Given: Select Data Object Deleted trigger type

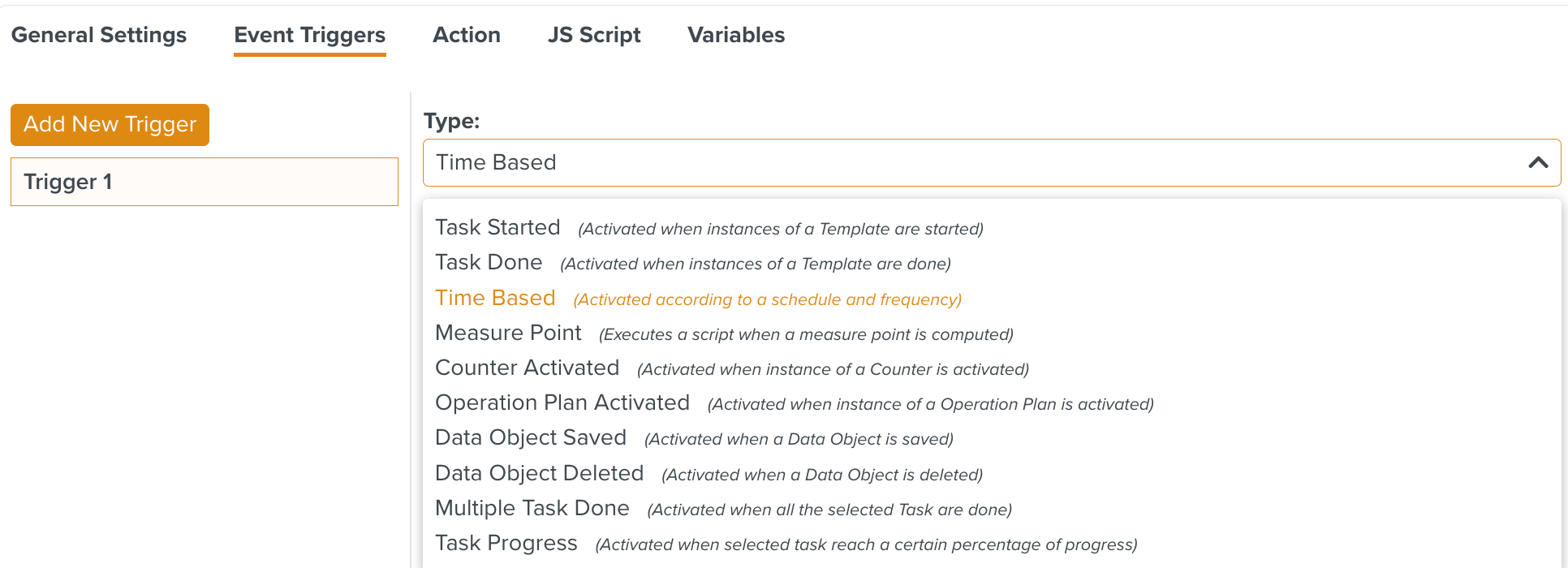Looking at the screenshot, I should coord(539,474).
